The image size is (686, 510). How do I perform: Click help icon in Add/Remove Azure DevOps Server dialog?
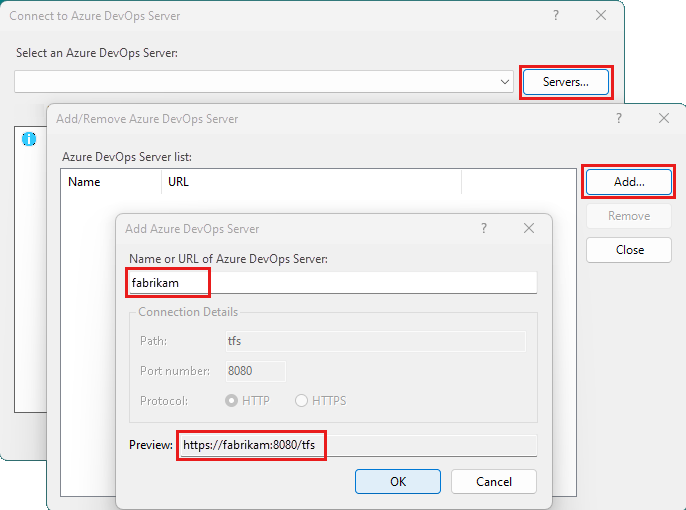tap(619, 118)
